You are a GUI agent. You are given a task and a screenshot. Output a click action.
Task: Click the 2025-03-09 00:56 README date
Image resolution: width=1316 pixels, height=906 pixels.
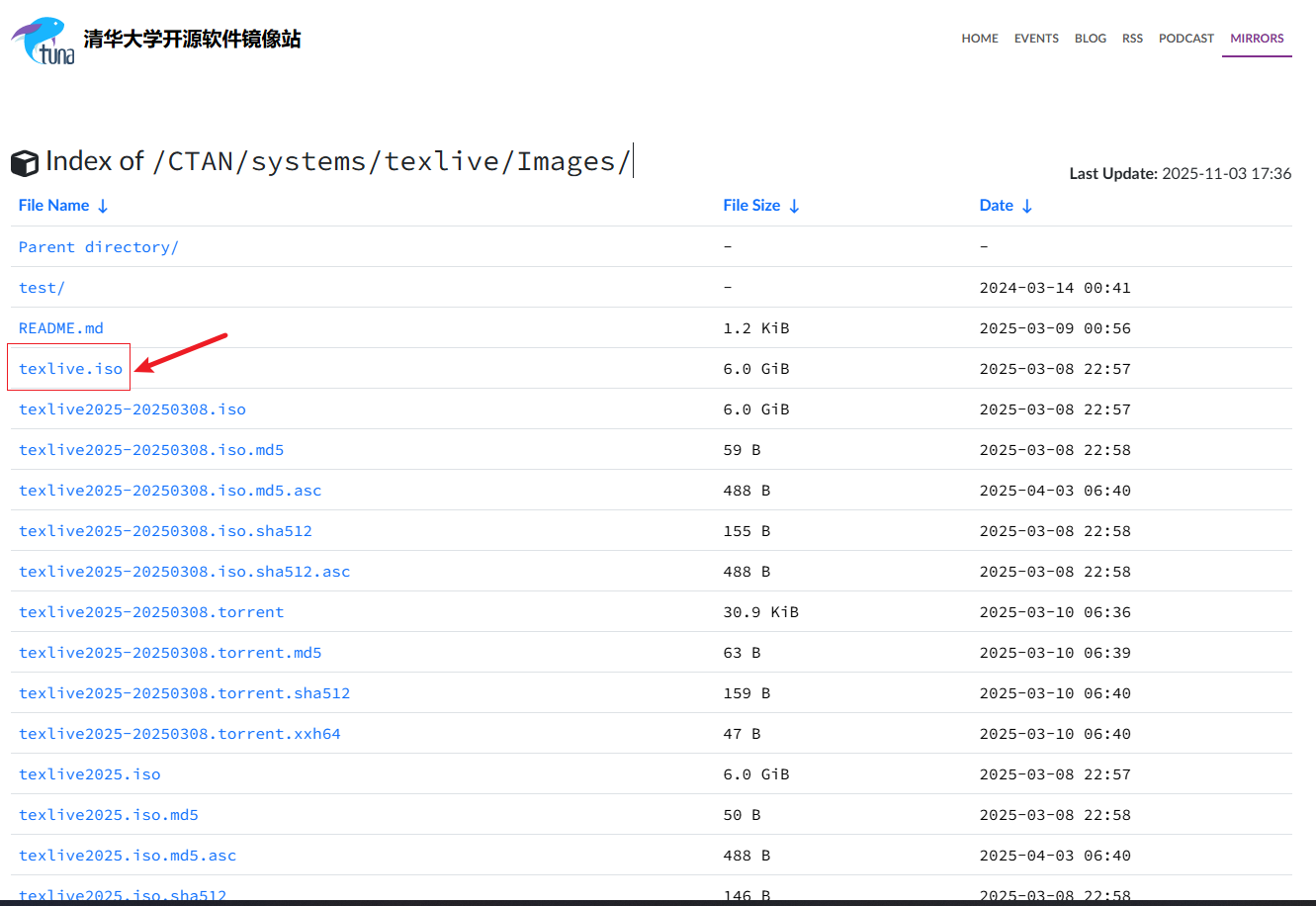pos(1055,328)
